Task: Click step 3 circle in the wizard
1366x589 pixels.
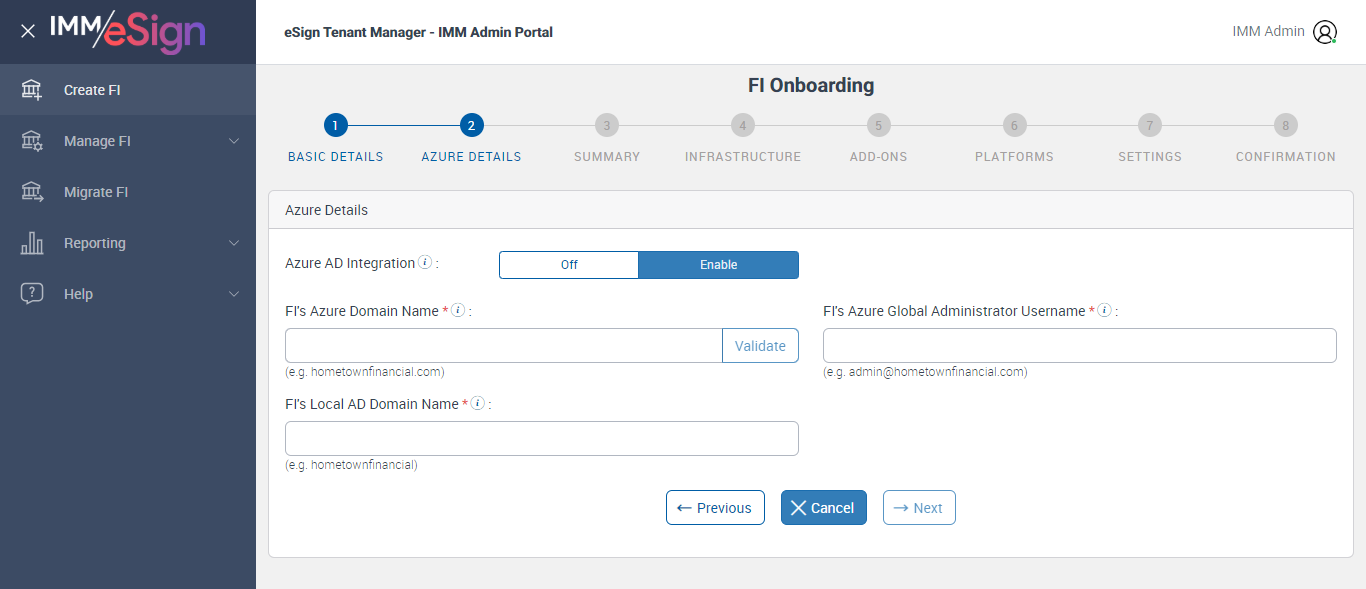Action: pos(607,125)
